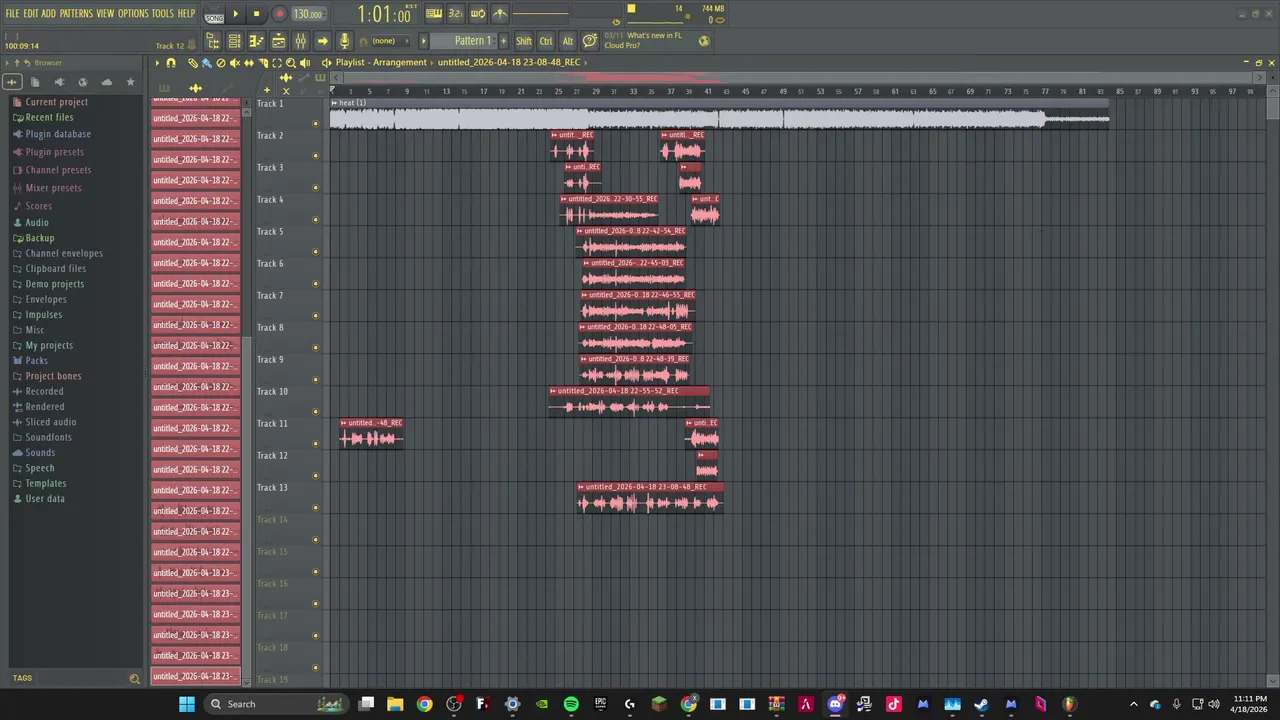Switch browser to cloud library icon
This screenshot has width=1280, height=720.
coord(107,82)
